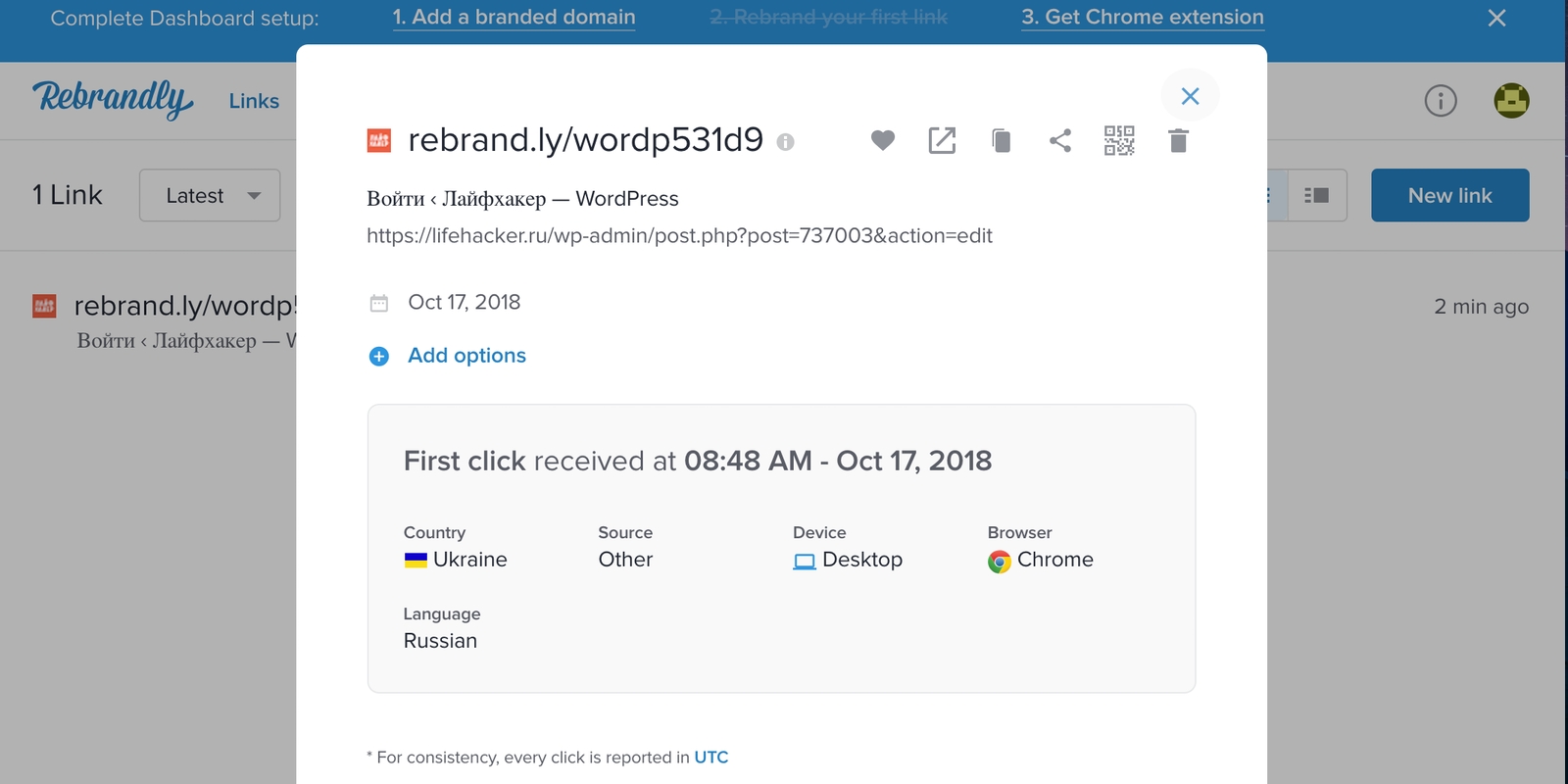Image resolution: width=1568 pixels, height=784 pixels.
Task: Open the user avatar menu
Action: 1511,100
